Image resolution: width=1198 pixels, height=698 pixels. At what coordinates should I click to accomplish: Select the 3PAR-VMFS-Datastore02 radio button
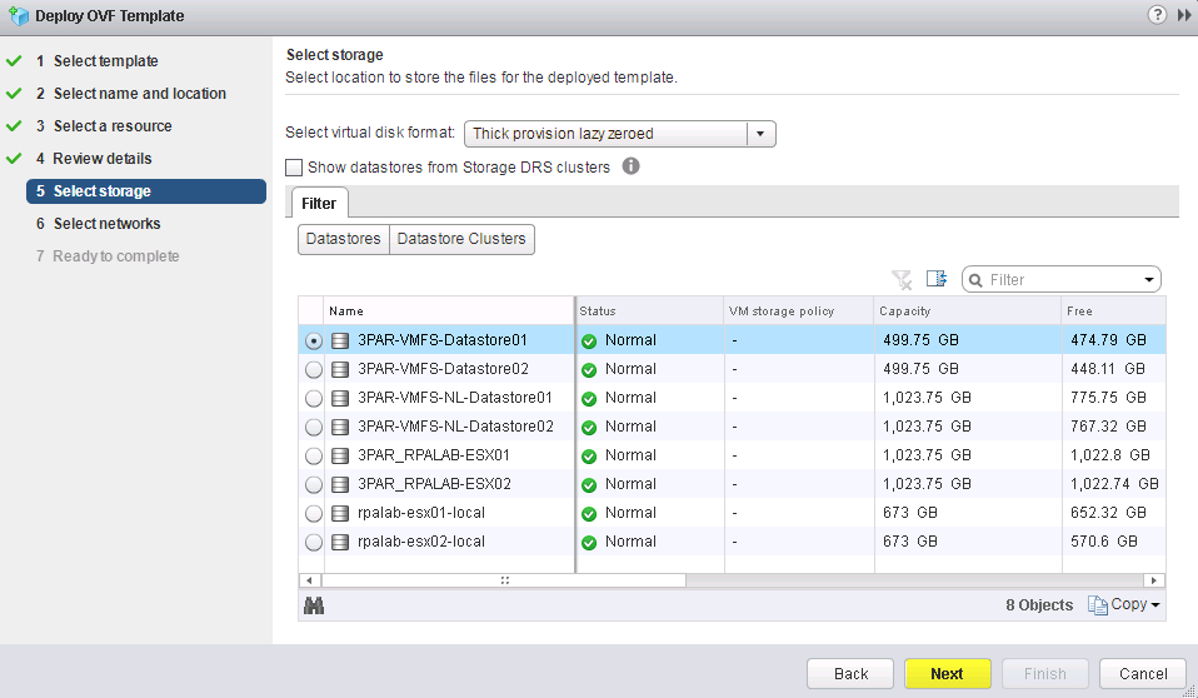pyautogui.click(x=314, y=370)
